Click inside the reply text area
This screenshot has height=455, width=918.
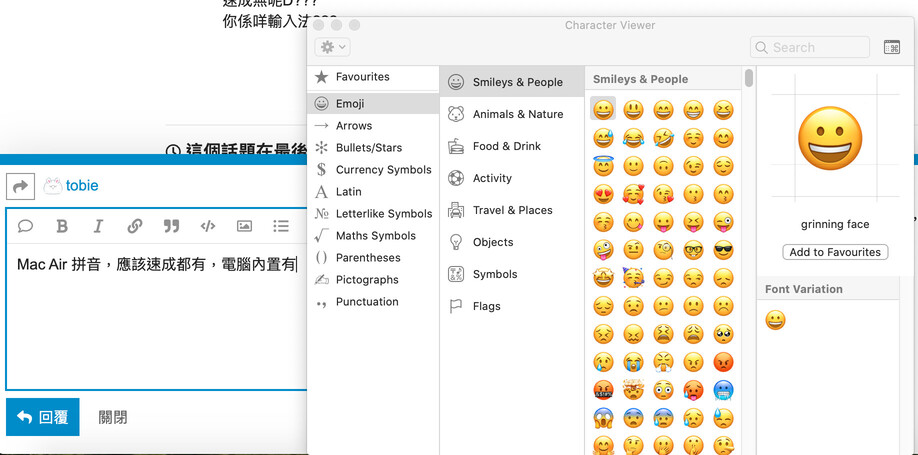coord(156,316)
